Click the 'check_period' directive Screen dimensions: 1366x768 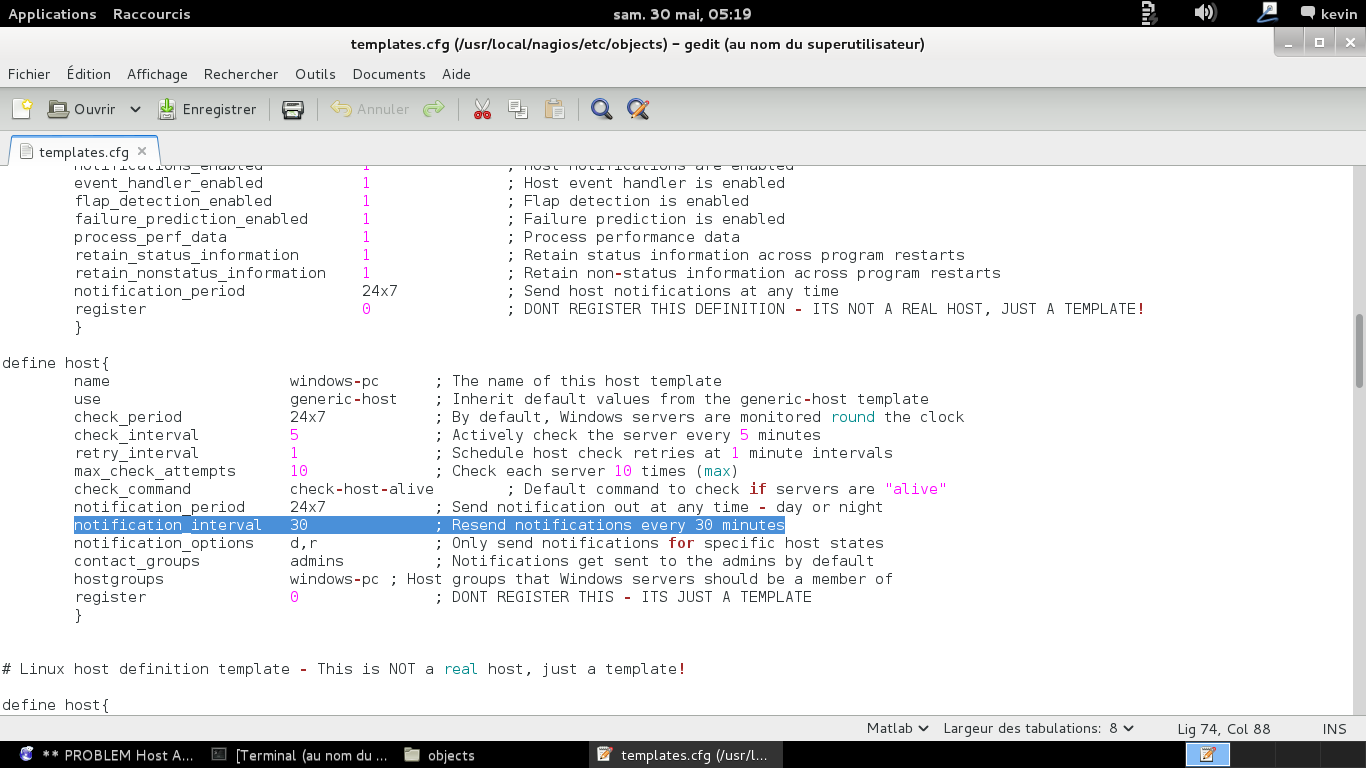[x=128, y=417]
